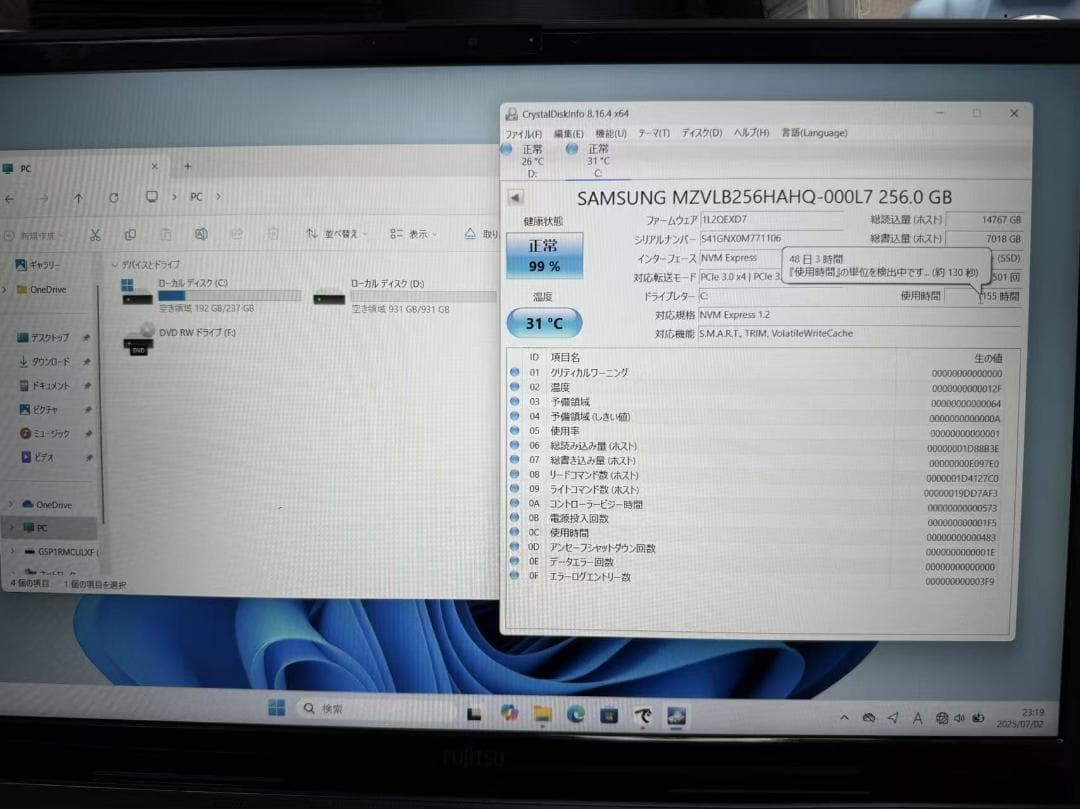Open the 表示 view dropdown
This screenshot has width=1080, height=809.
[x=418, y=234]
